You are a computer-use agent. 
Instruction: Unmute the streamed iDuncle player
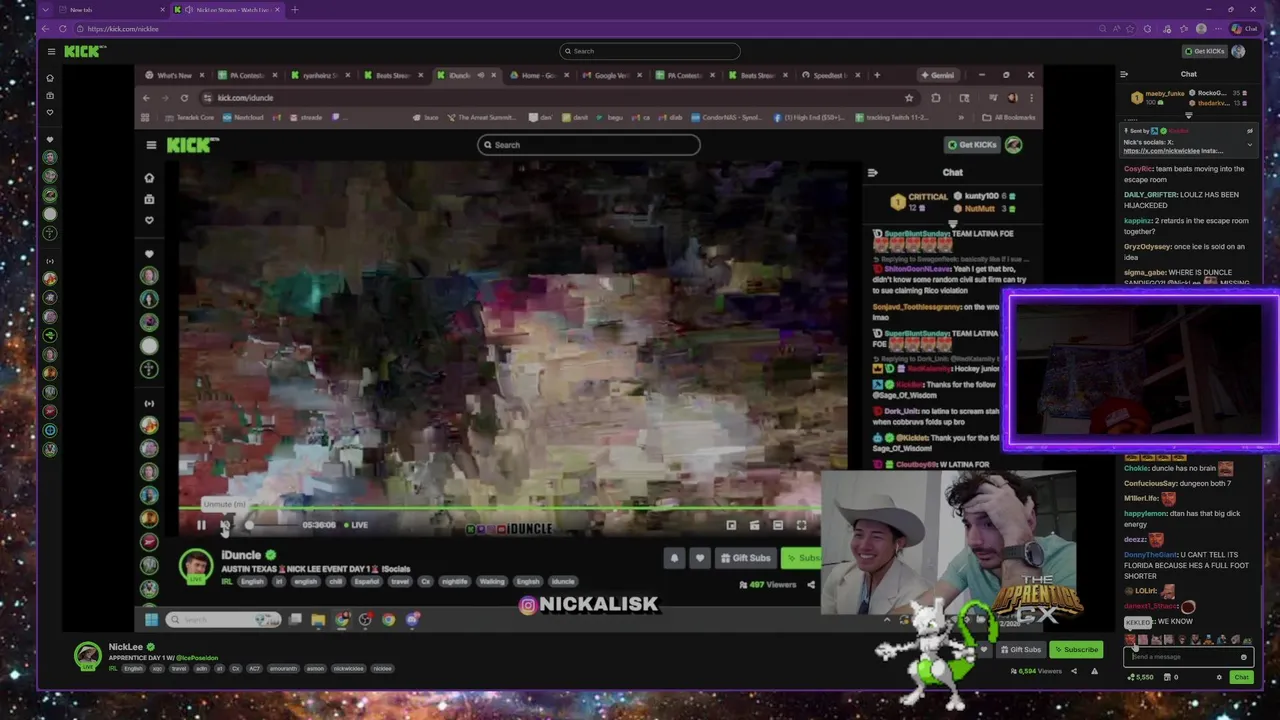click(225, 525)
